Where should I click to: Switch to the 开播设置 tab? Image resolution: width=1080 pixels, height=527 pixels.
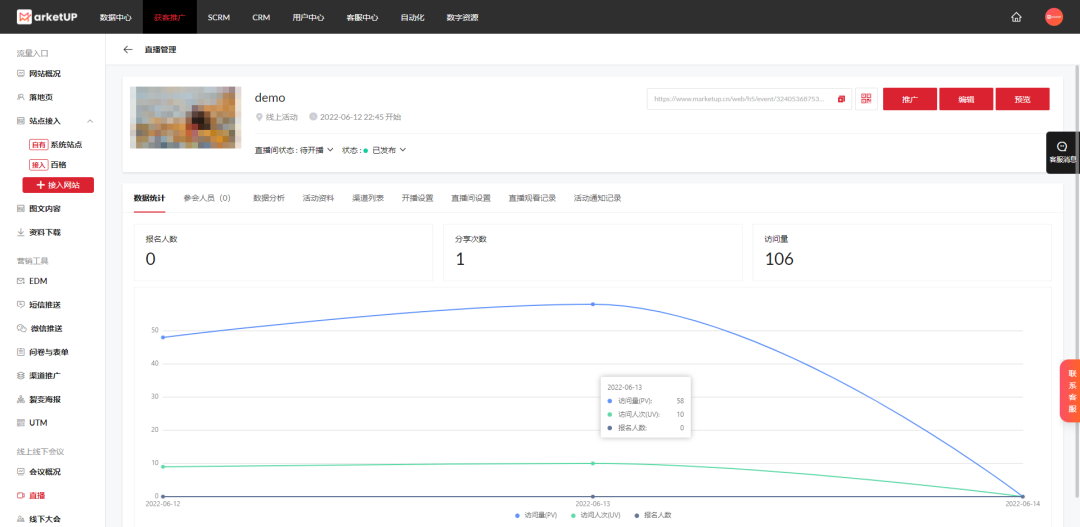pos(417,198)
